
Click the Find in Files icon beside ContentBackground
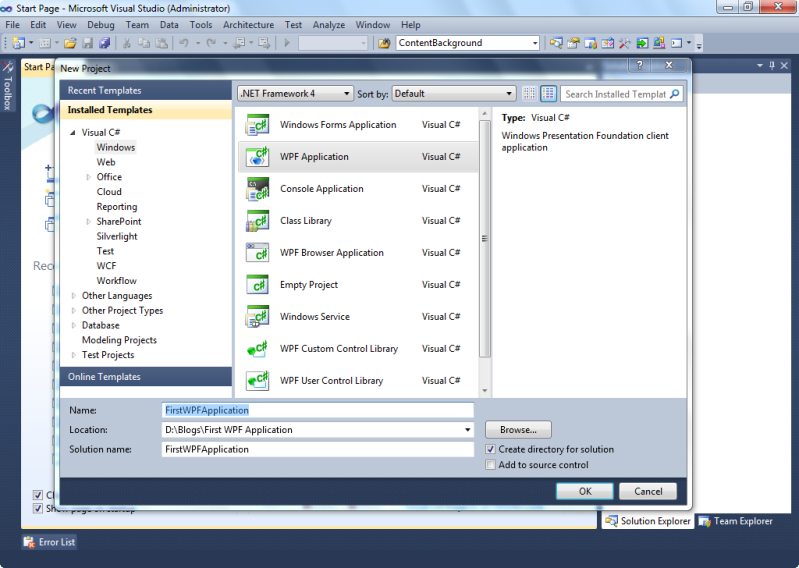tap(384, 43)
